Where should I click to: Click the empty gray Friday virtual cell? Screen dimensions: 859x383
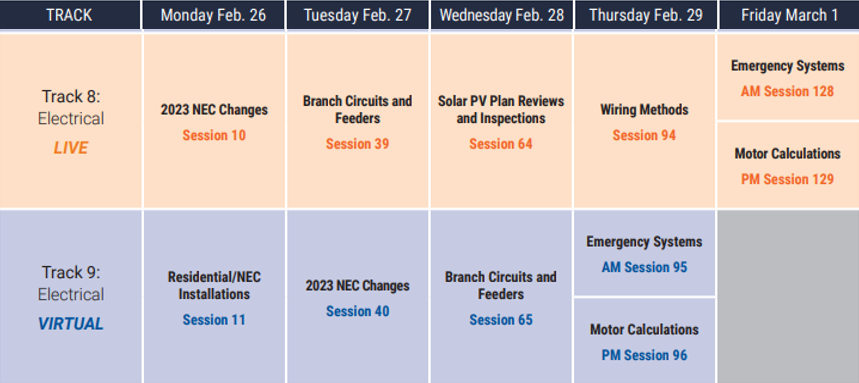(x=788, y=297)
